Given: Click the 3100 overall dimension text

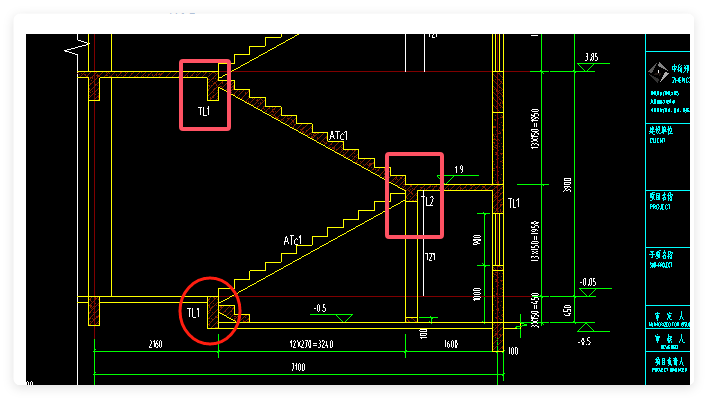Looking at the screenshot, I should [298, 367].
